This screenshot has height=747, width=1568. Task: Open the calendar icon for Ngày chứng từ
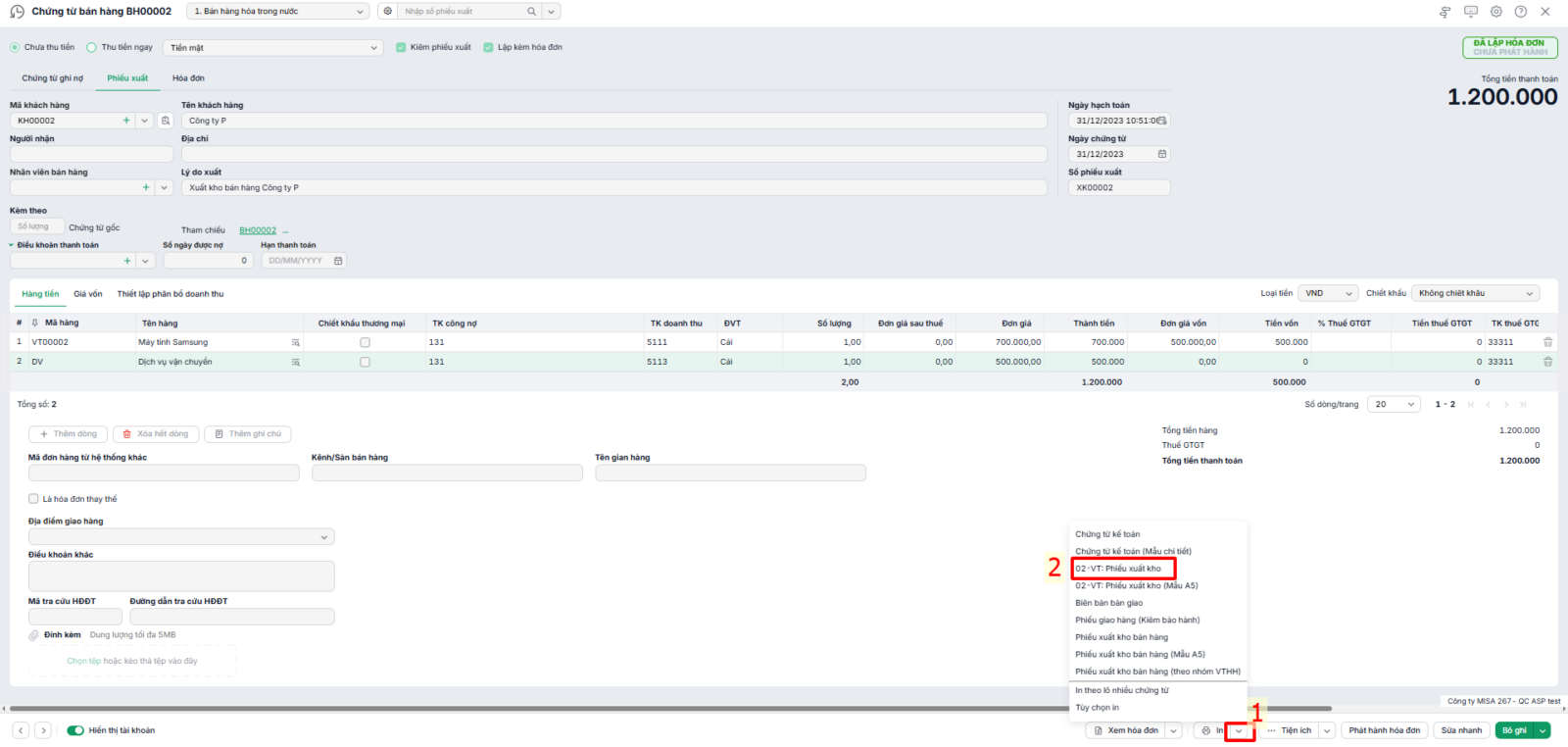click(x=1162, y=154)
